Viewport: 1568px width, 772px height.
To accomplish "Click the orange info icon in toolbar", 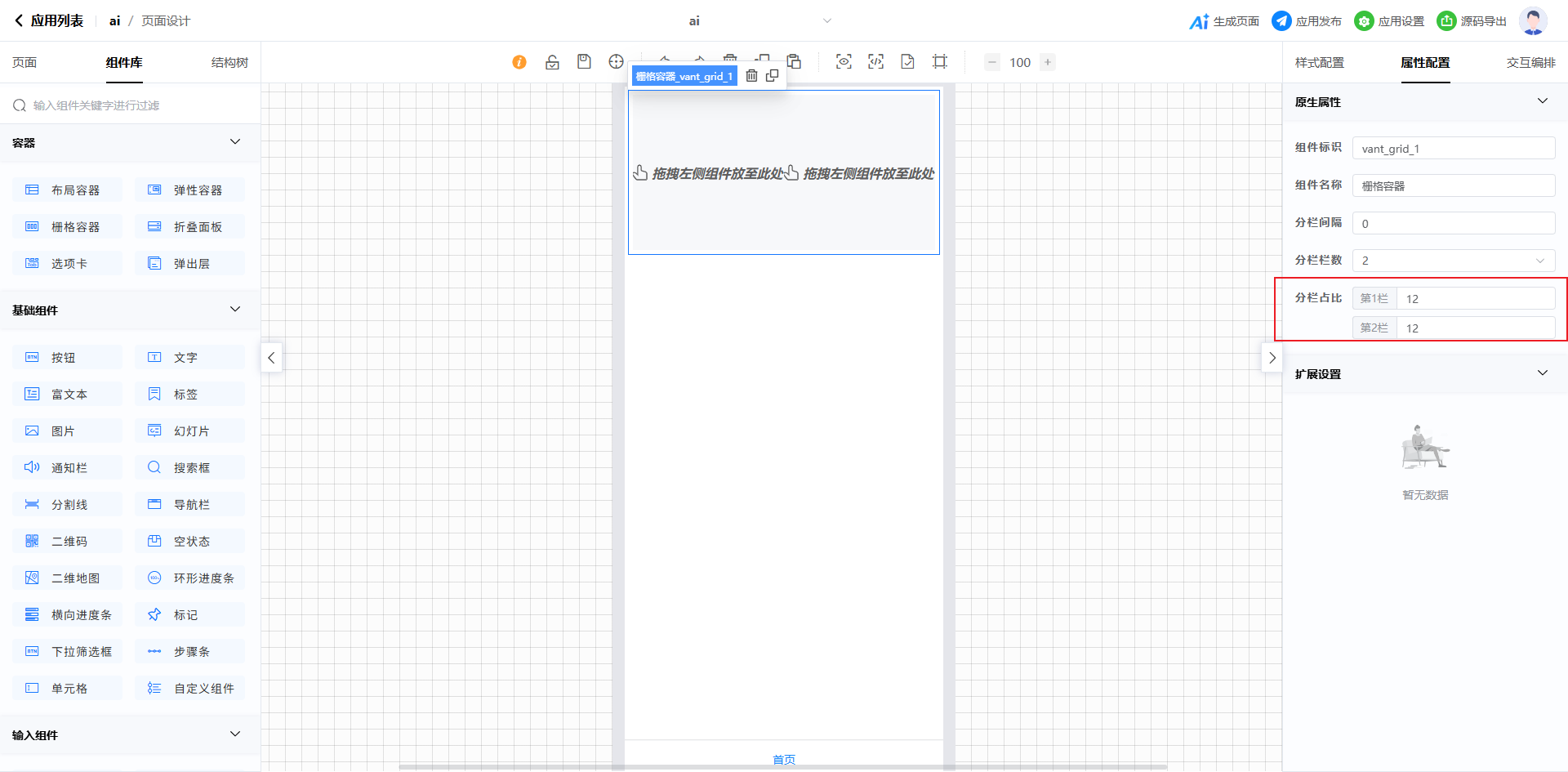I will pyautogui.click(x=519, y=62).
